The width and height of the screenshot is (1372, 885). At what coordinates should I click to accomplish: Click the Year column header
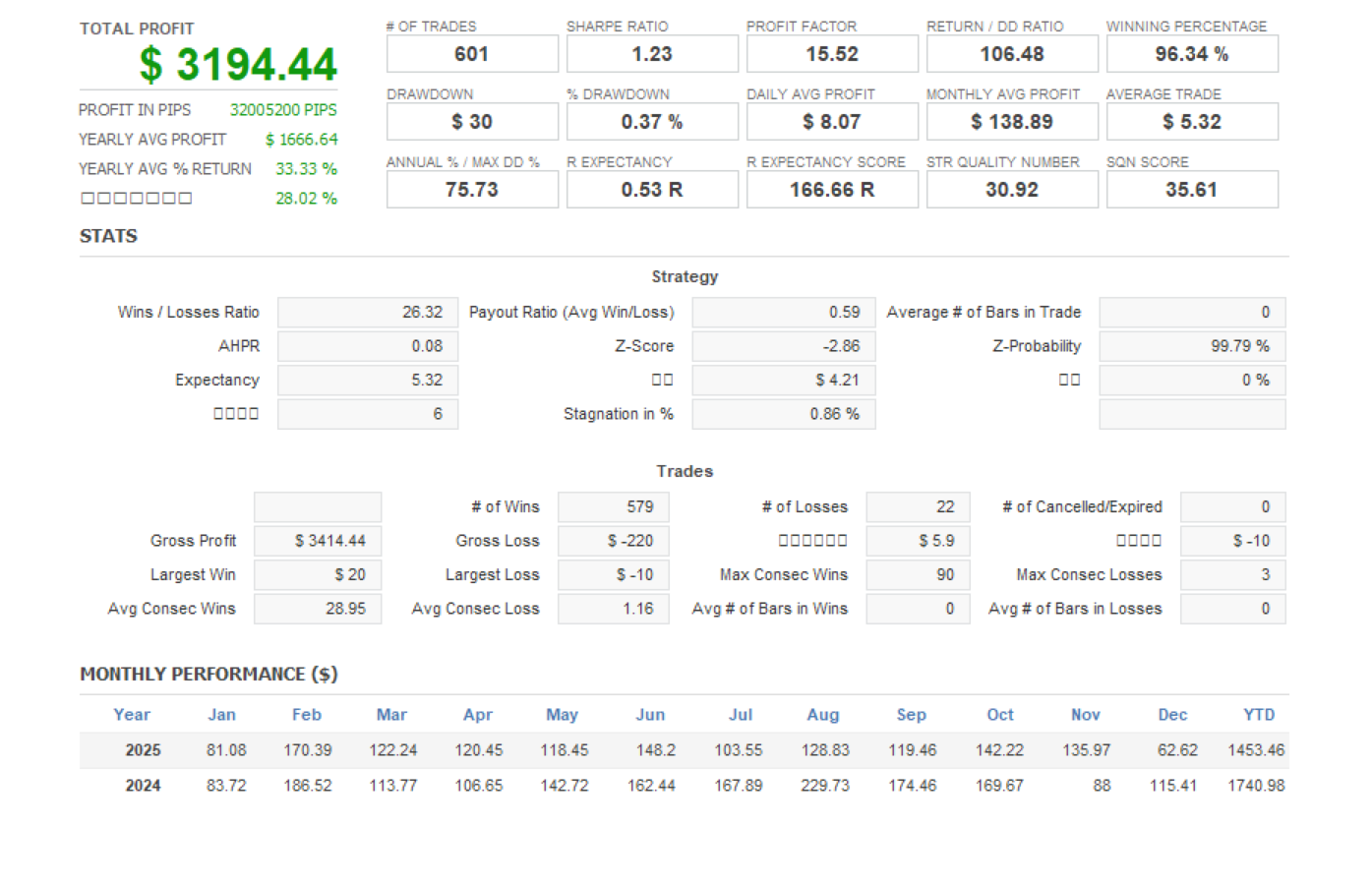pos(132,715)
